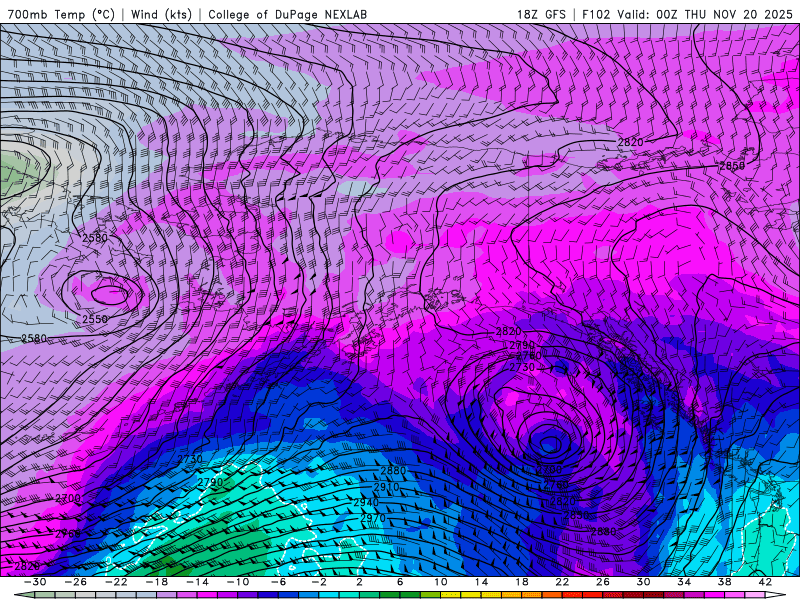The image size is (800, 600).
Task: Click the -30 color scale label
Action: [35, 582]
